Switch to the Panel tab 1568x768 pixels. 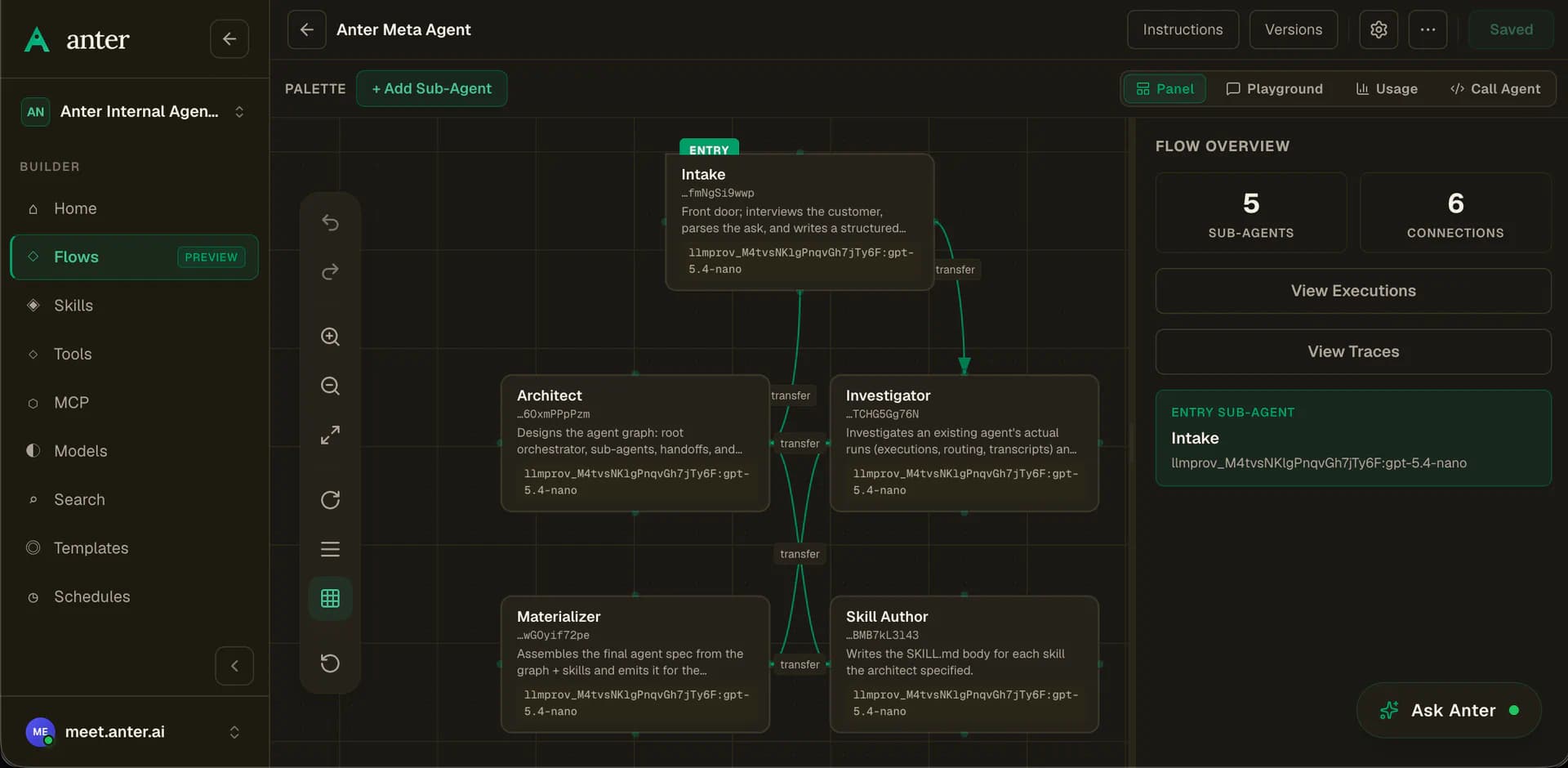(x=1165, y=89)
